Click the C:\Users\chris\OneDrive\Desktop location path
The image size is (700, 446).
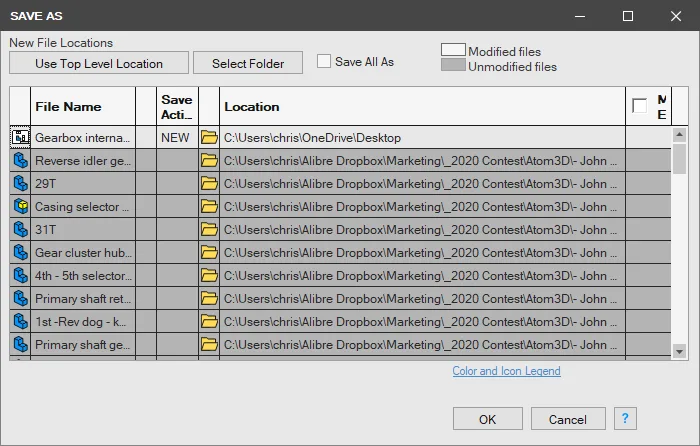[x=312, y=138]
